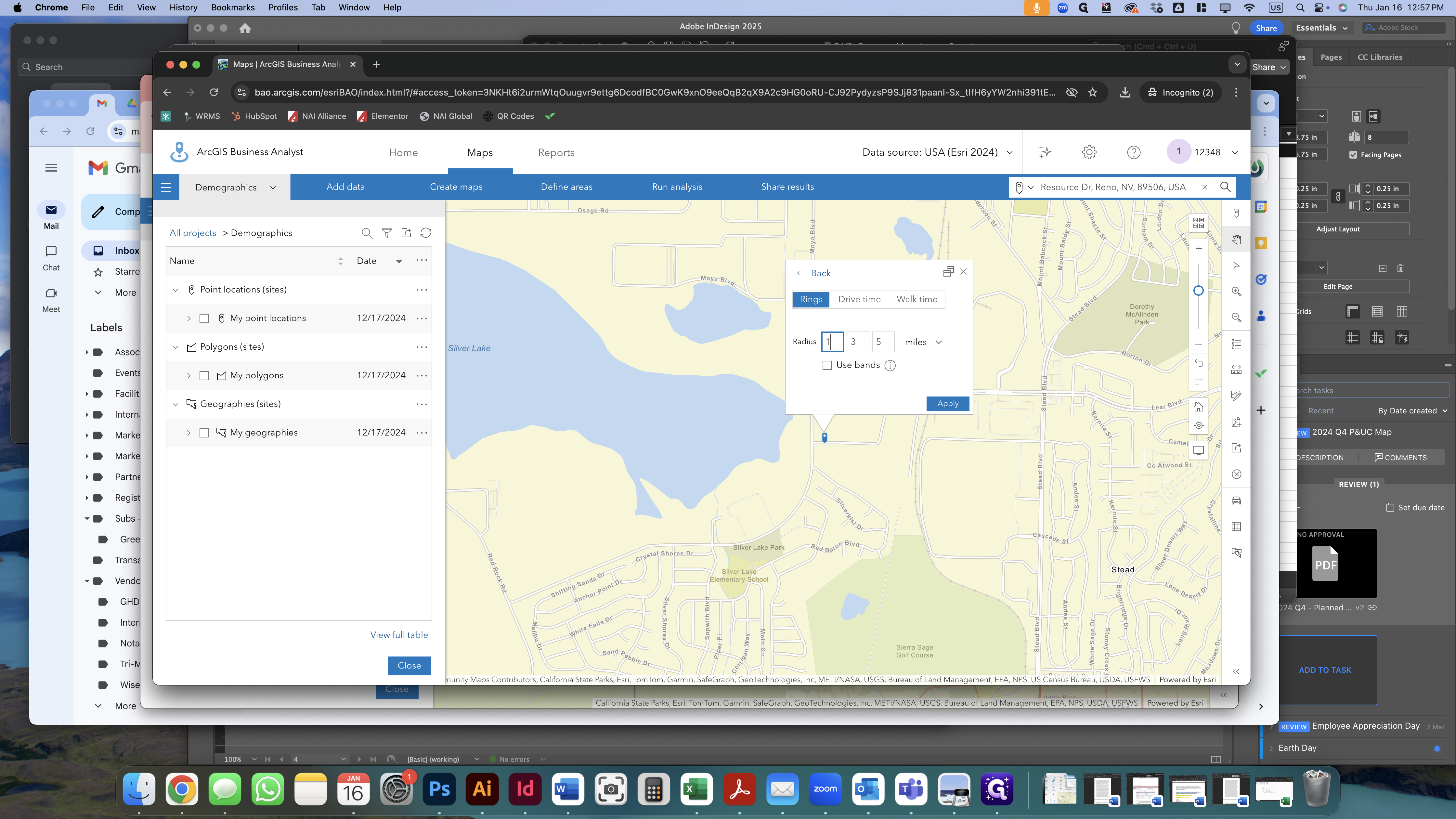Click View full table link
Image resolution: width=1456 pixels, height=819 pixels.
(398, 635)
